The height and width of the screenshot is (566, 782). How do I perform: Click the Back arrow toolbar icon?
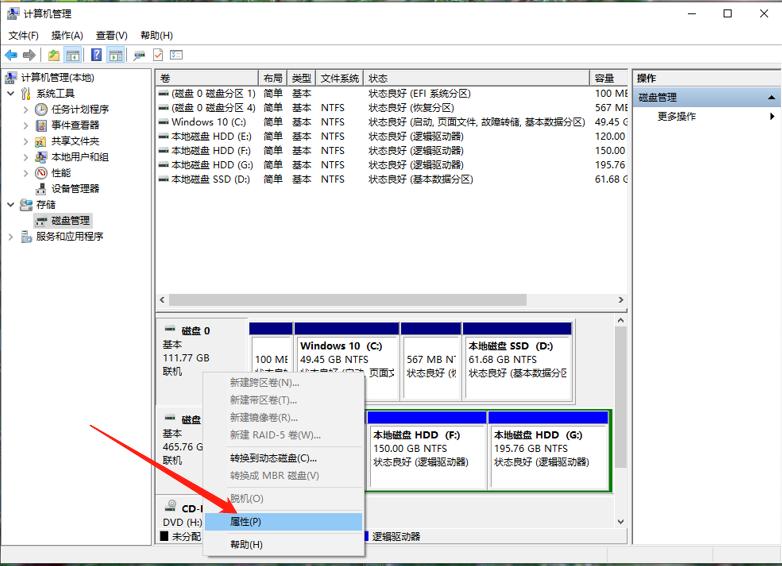[x=11, y=55]
